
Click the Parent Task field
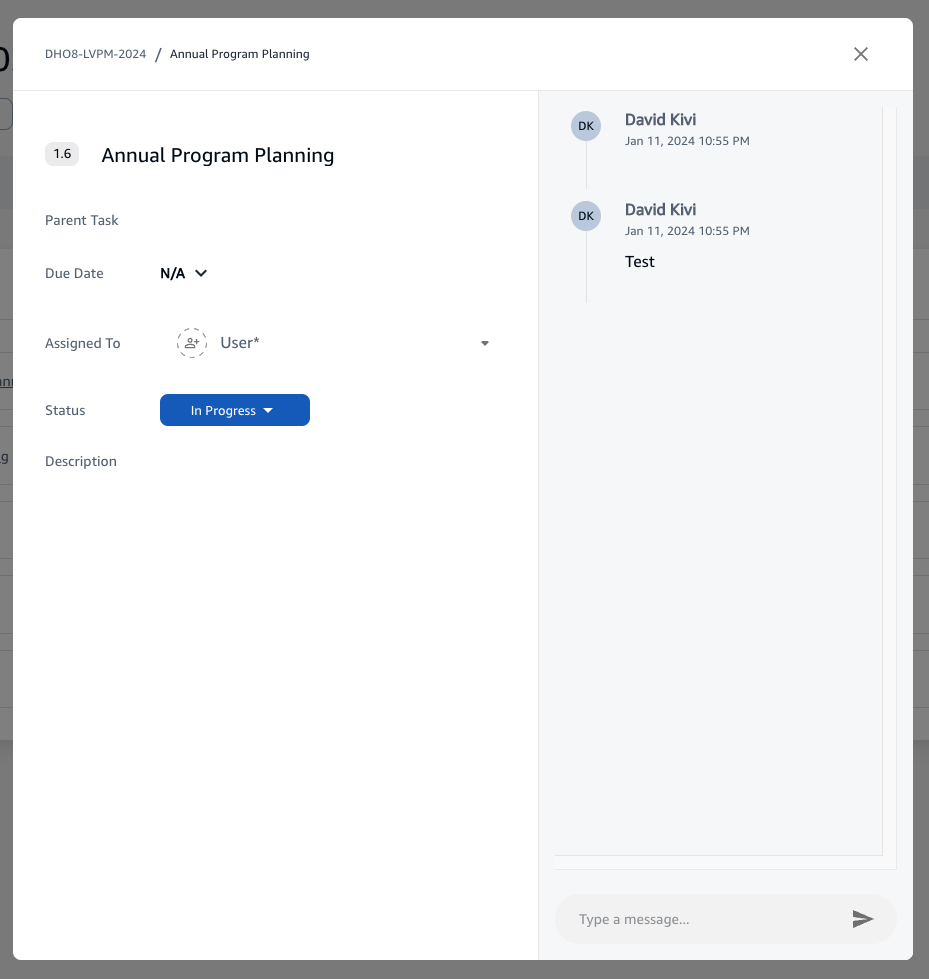pyautogui.click(x=81, y=220)
